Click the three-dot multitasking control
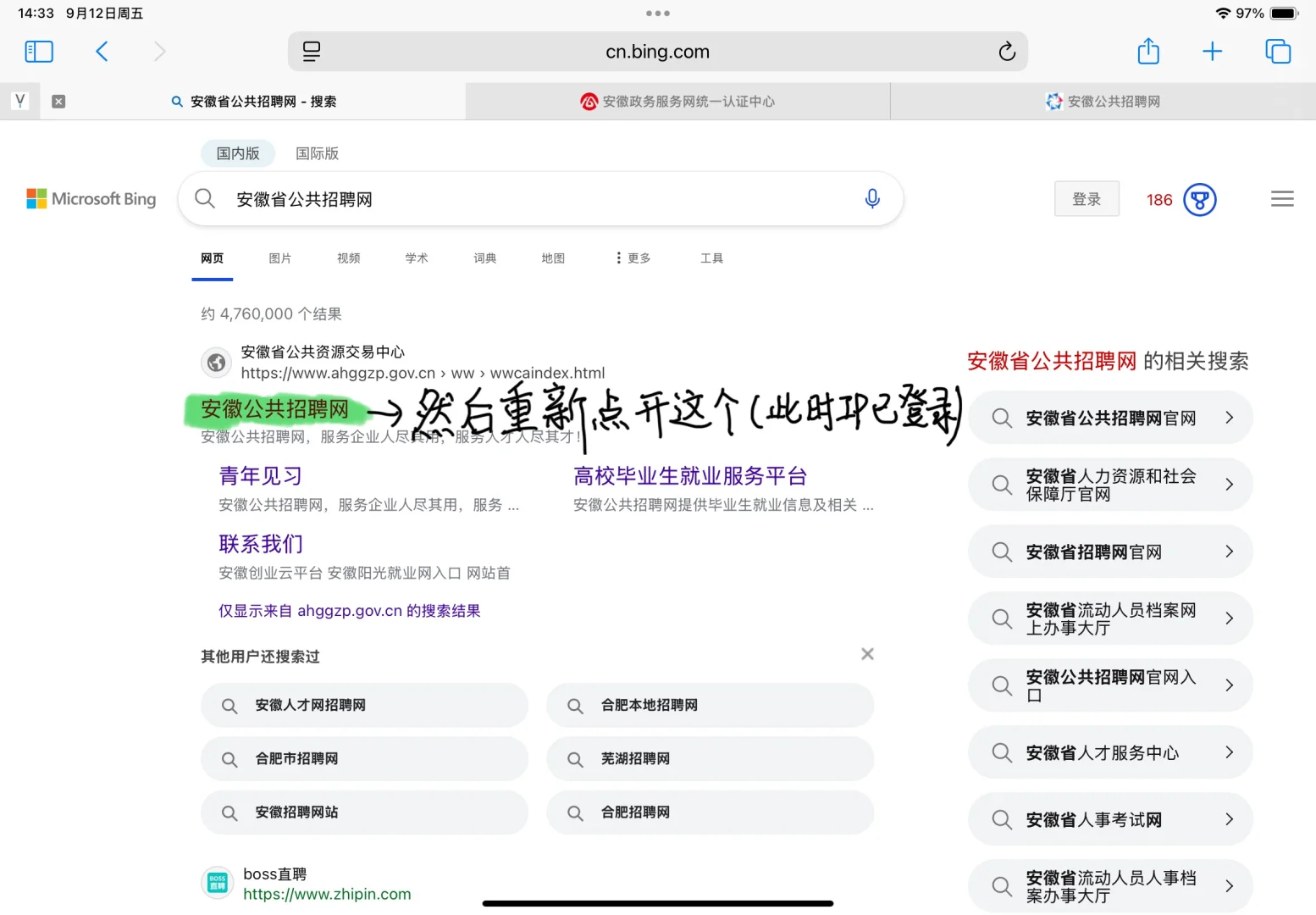This screenshot has height=915, width=1316. click(658, 14)
